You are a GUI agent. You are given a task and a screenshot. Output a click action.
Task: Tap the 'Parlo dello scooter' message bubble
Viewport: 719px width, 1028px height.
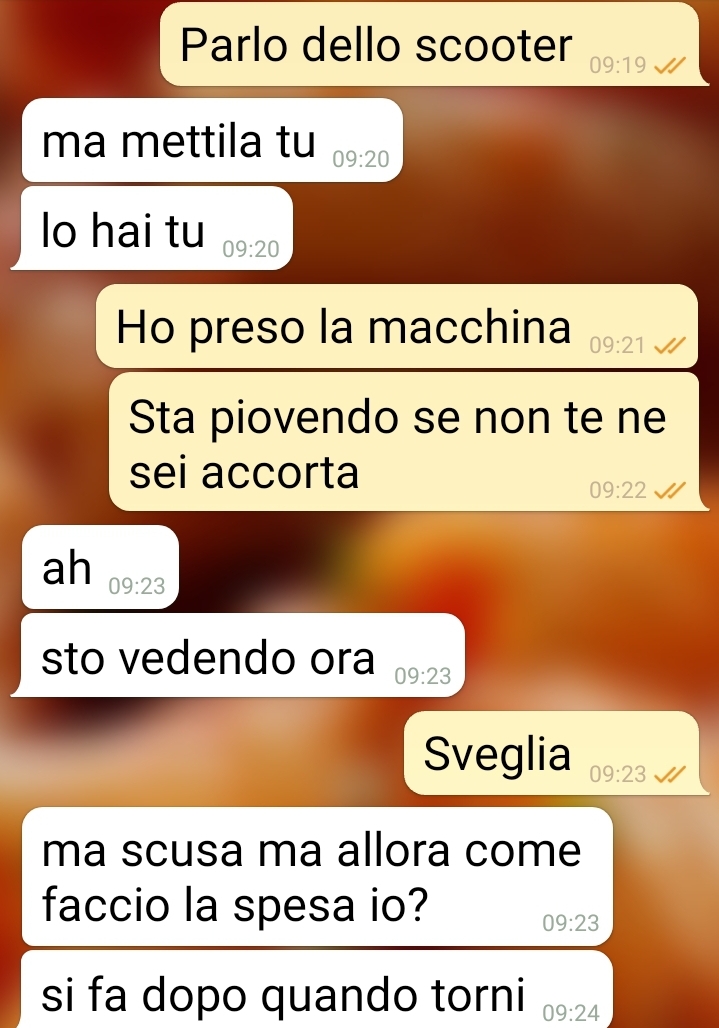pyautogui.click(x=434, y=44)
